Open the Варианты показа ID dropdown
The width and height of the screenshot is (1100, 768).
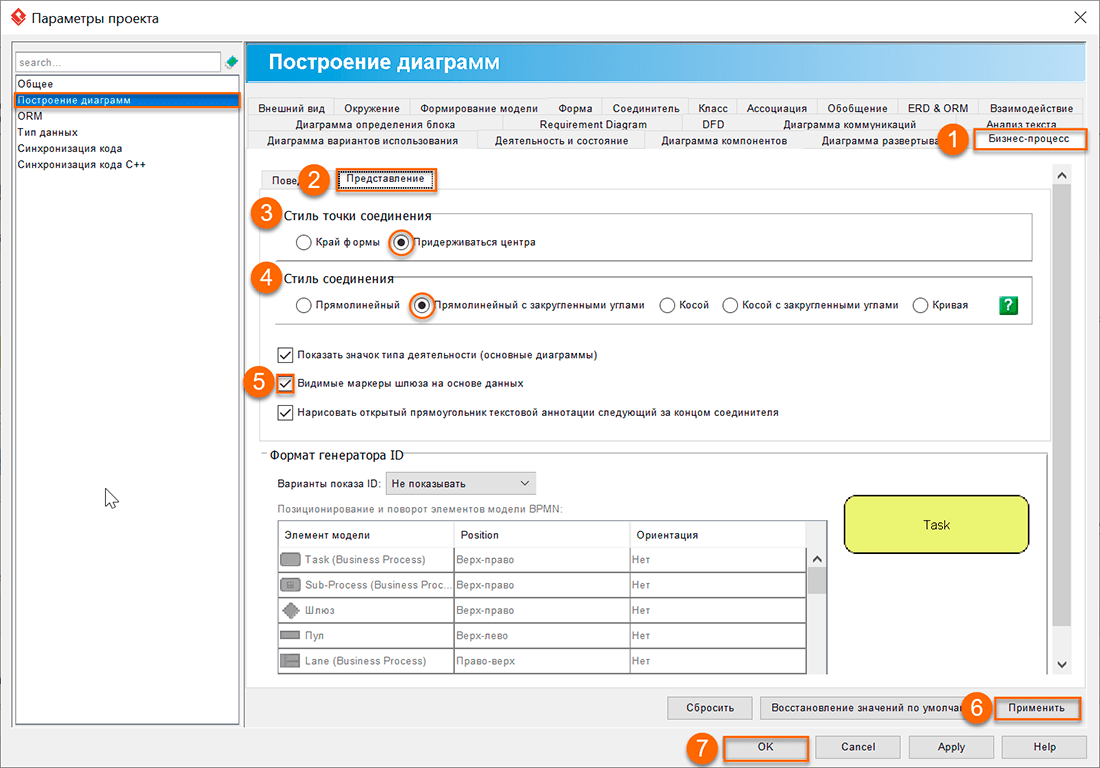461,483
